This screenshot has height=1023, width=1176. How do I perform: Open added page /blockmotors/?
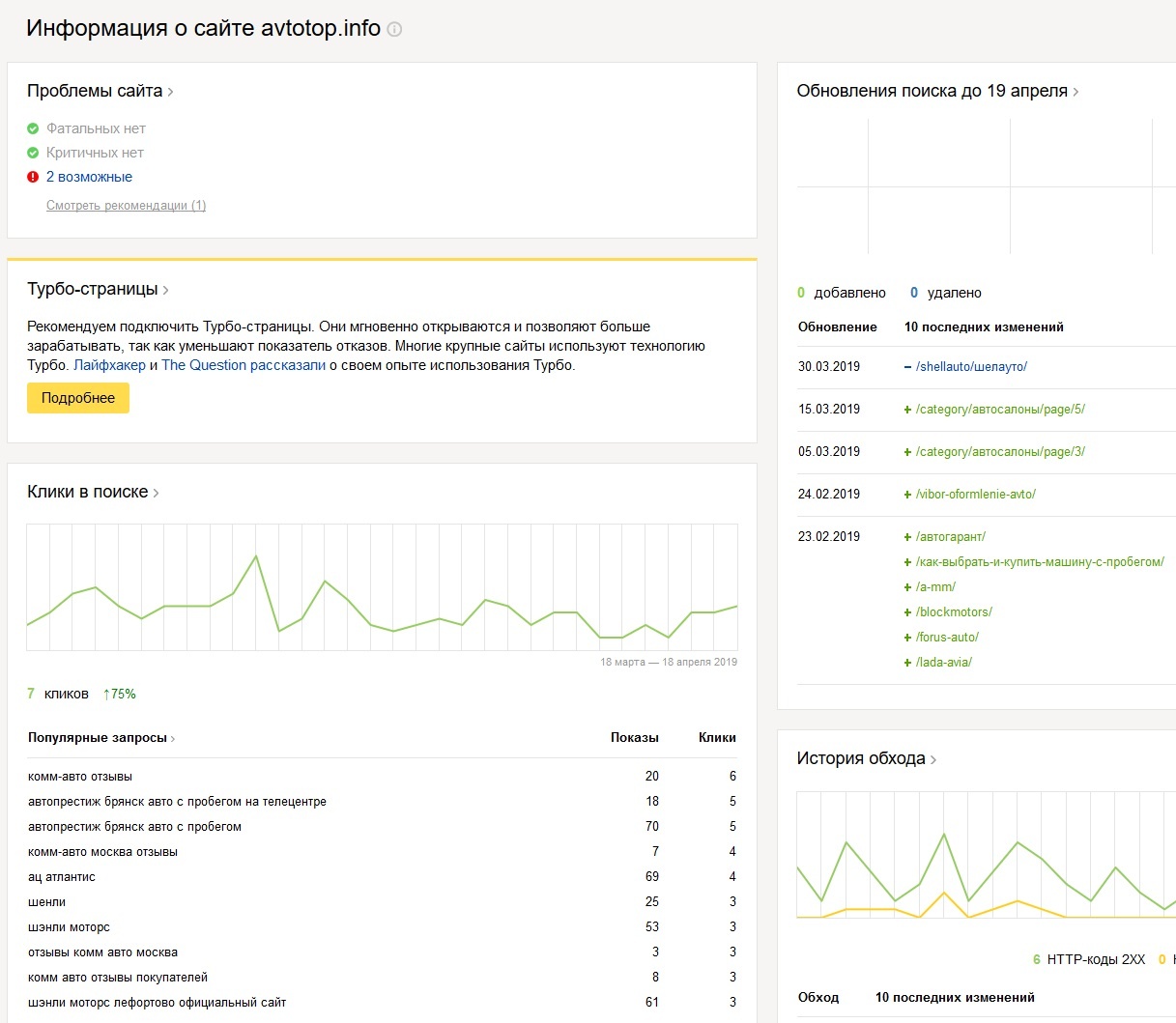954,611
